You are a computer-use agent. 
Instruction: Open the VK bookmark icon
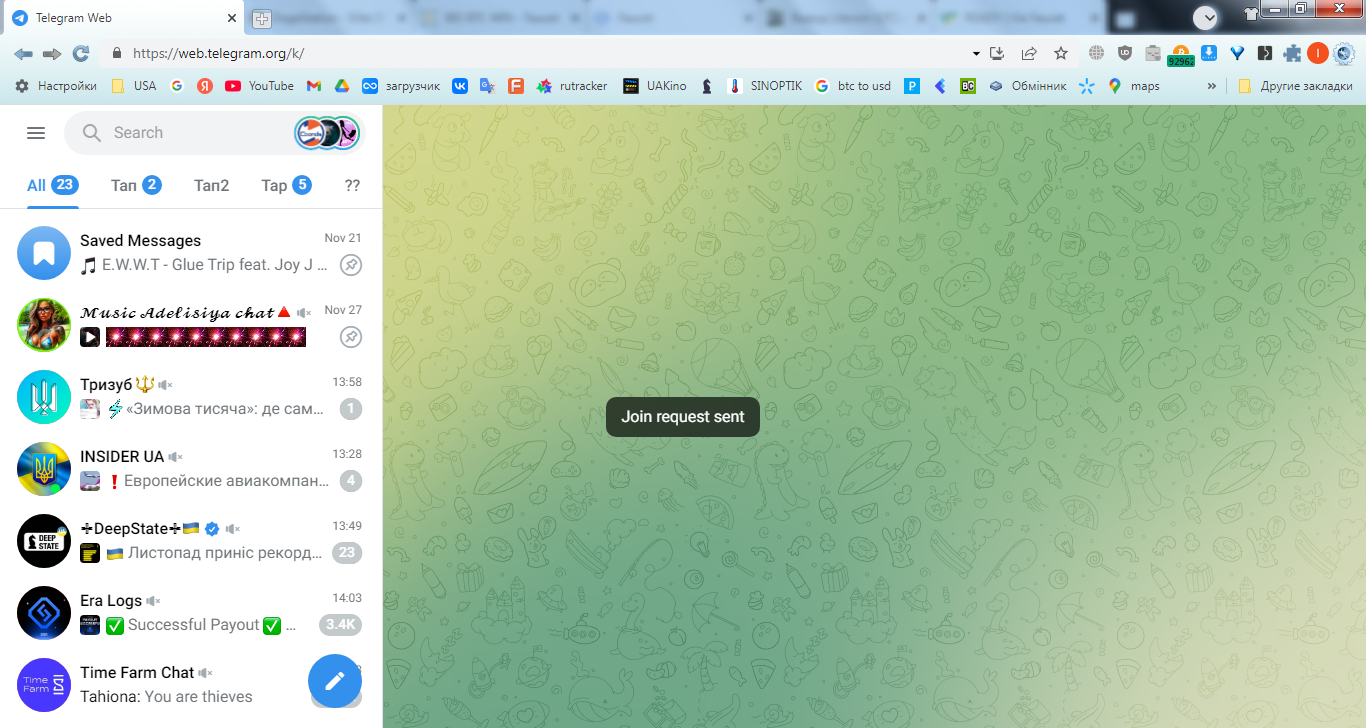(460, 86)
